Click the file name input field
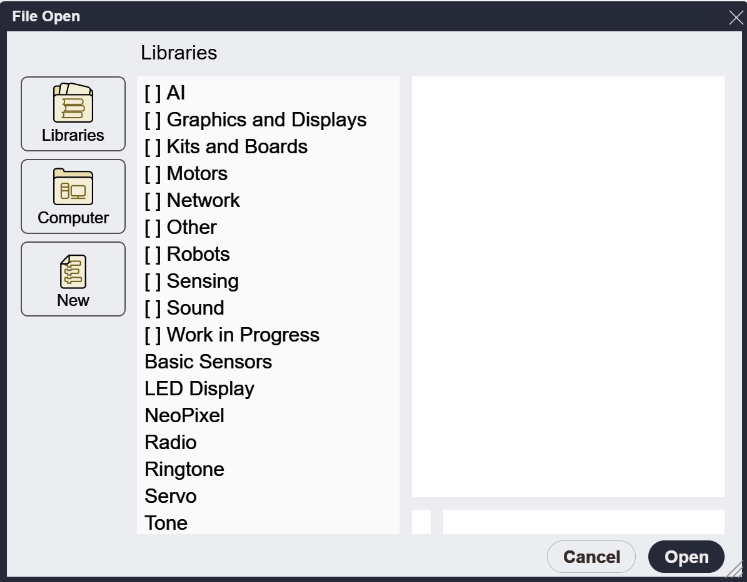 tap(583, 522)
